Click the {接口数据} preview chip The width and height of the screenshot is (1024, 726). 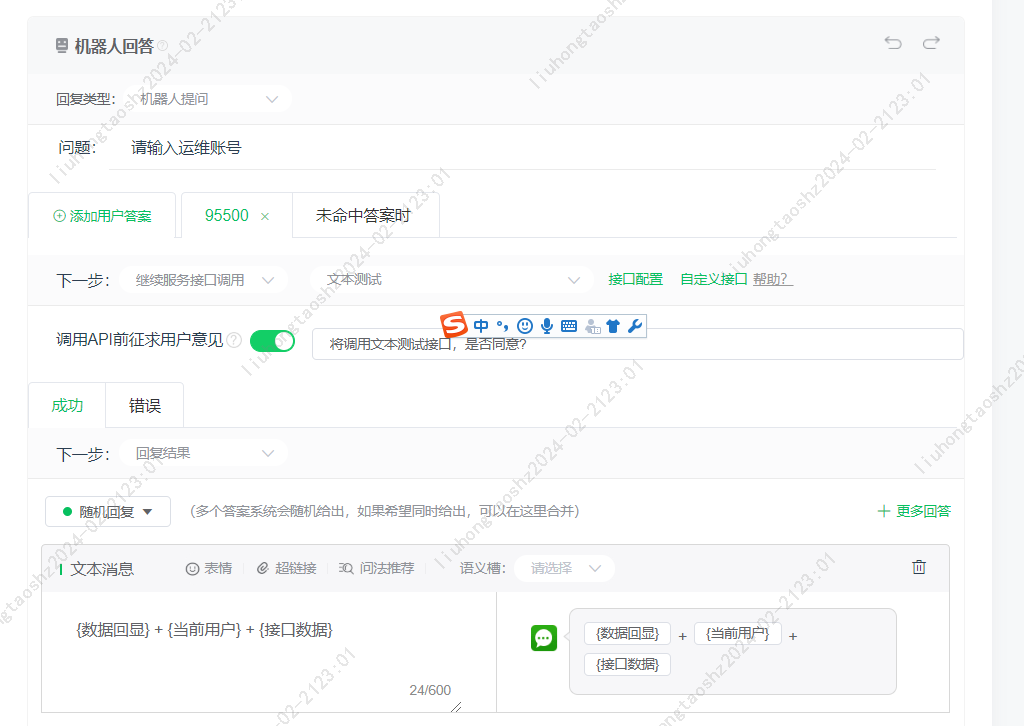(x=628, y=665)
